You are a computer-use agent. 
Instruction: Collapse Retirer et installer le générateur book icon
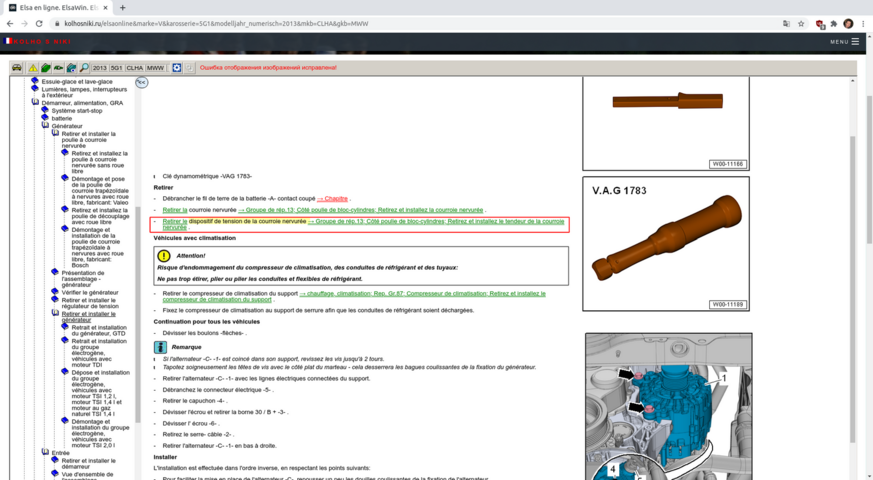click(55, 313)
